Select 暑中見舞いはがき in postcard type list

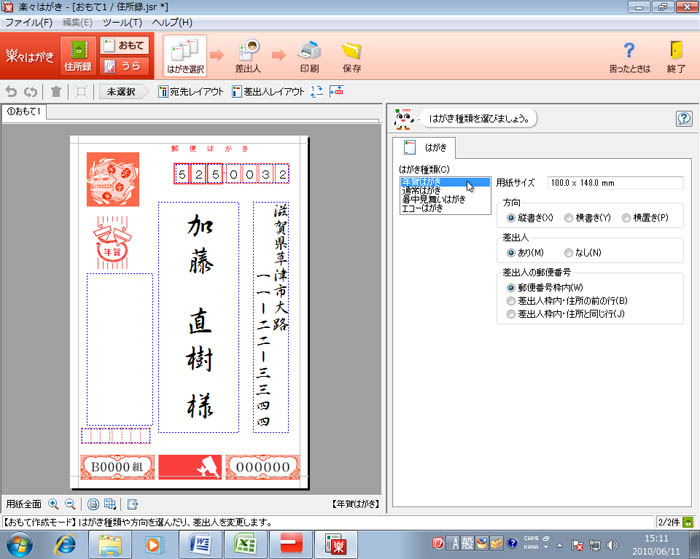tap(433, 199)
